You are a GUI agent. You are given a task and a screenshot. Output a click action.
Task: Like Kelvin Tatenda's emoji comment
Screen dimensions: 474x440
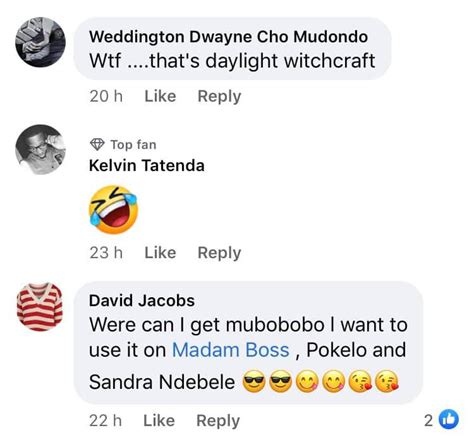click(x=160, y=253)
